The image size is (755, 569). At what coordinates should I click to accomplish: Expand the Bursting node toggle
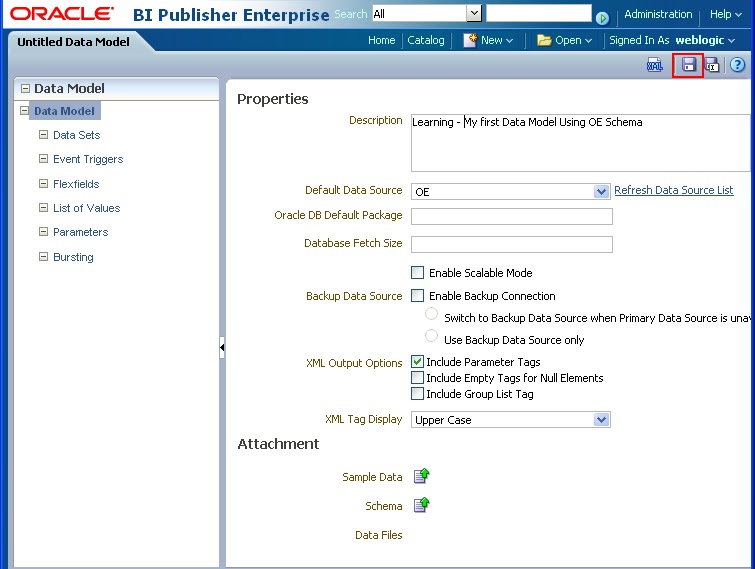[x=43, y=257]
